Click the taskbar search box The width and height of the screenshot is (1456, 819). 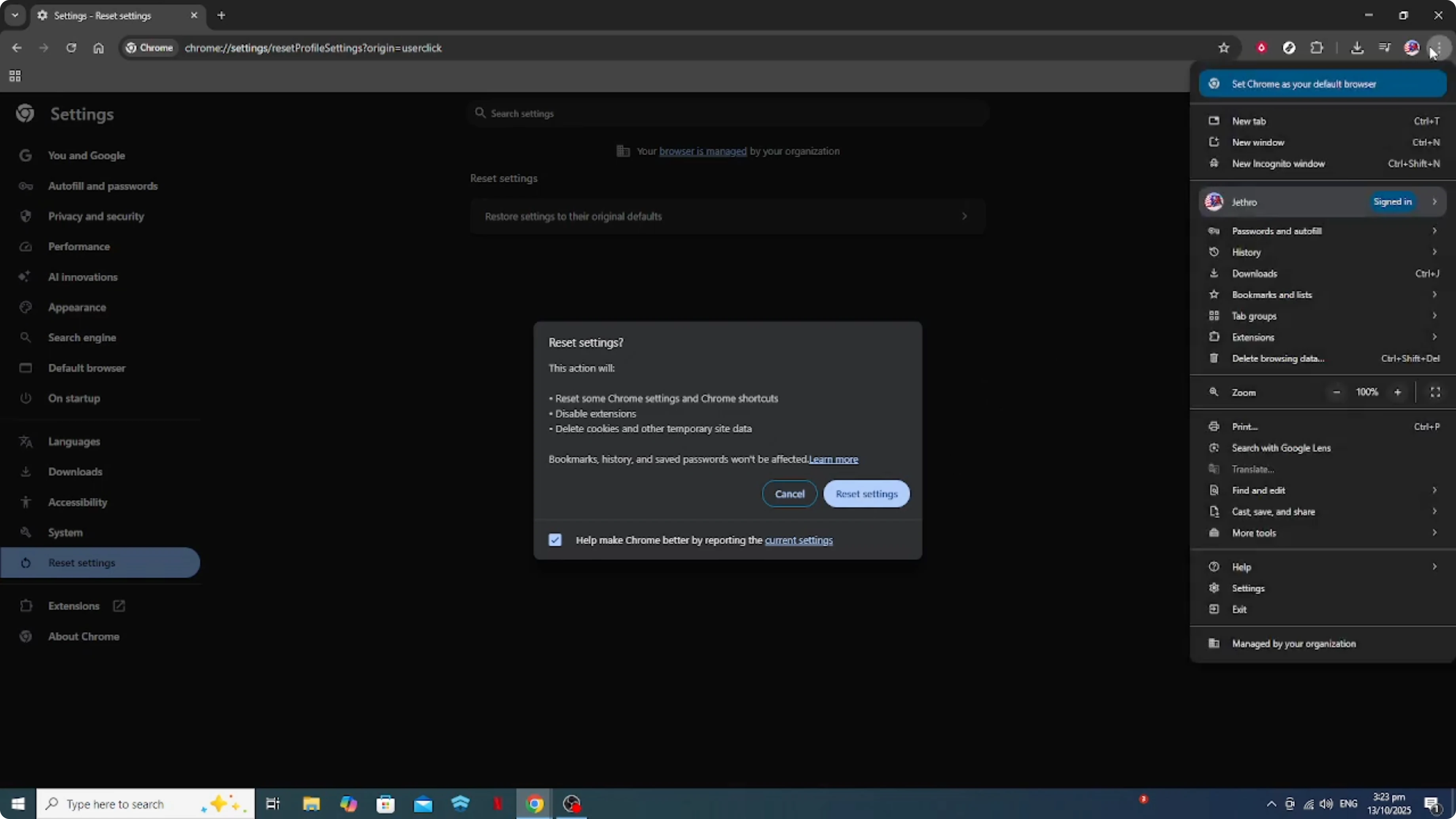click(146, 804)
